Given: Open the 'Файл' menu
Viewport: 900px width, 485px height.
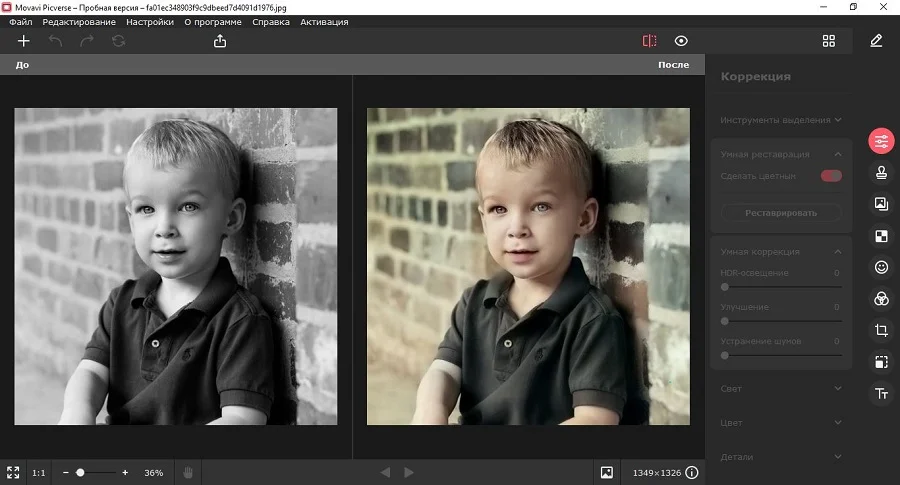Looking at the screenshot, I should 20,22.
